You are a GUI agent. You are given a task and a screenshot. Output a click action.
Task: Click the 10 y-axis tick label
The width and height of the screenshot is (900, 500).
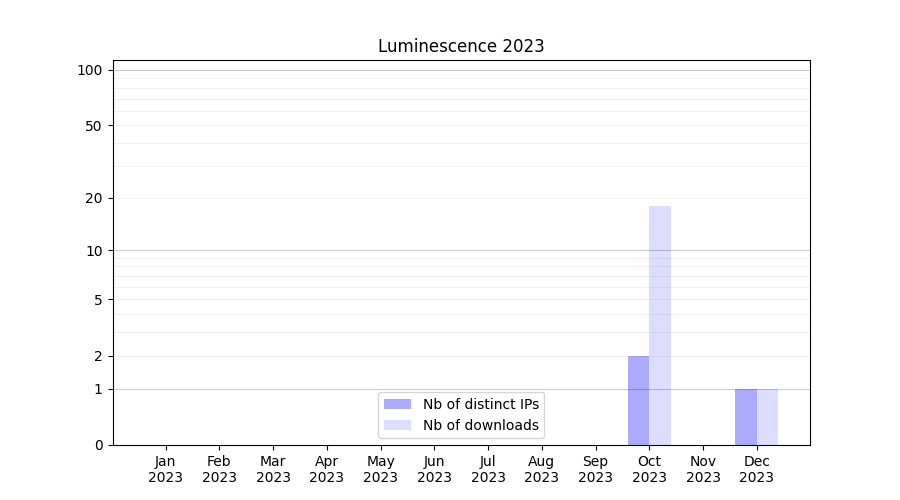coord(94,251)
